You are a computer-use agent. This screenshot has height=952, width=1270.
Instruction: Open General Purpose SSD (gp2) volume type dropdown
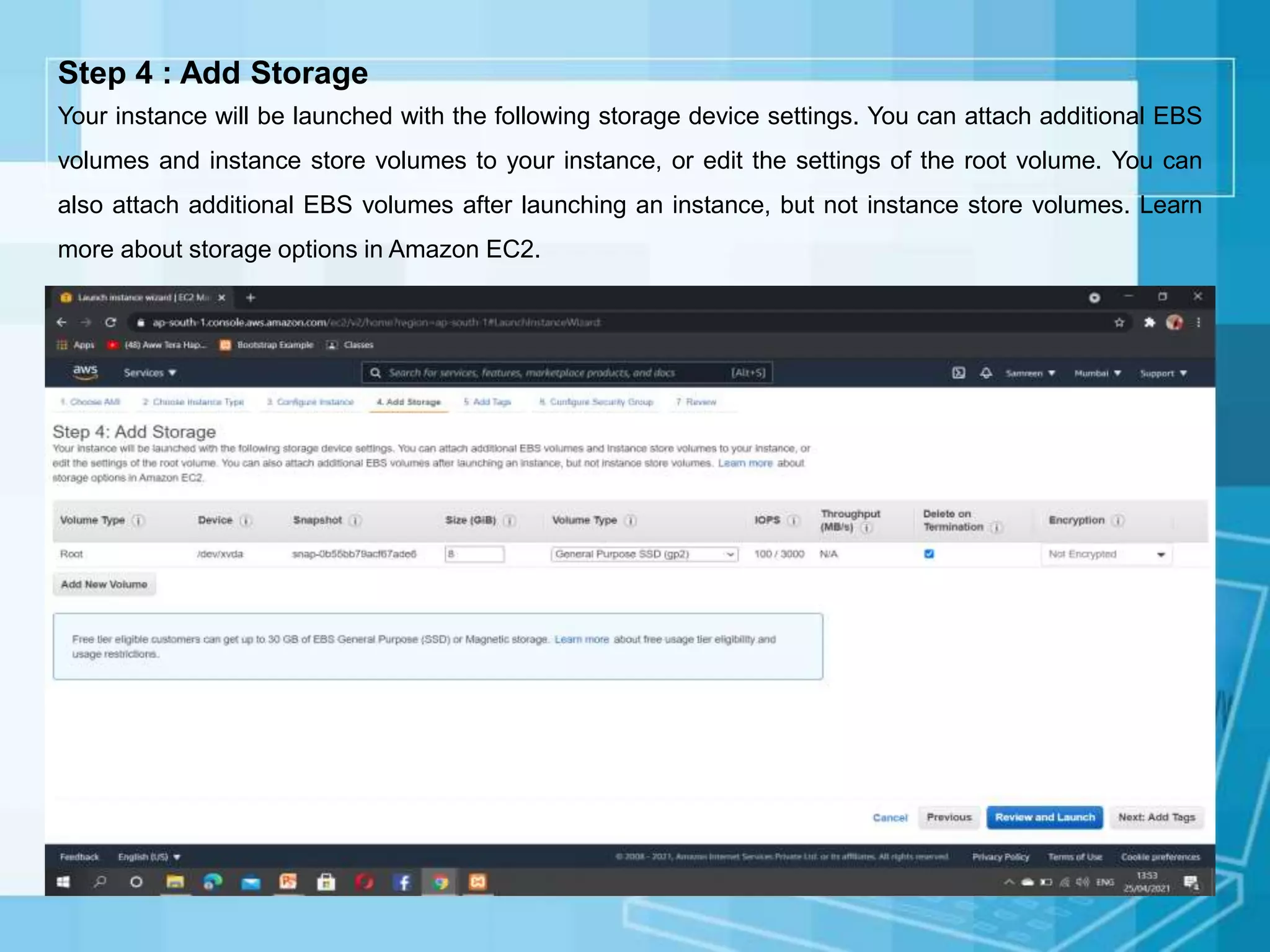(644, 554)
